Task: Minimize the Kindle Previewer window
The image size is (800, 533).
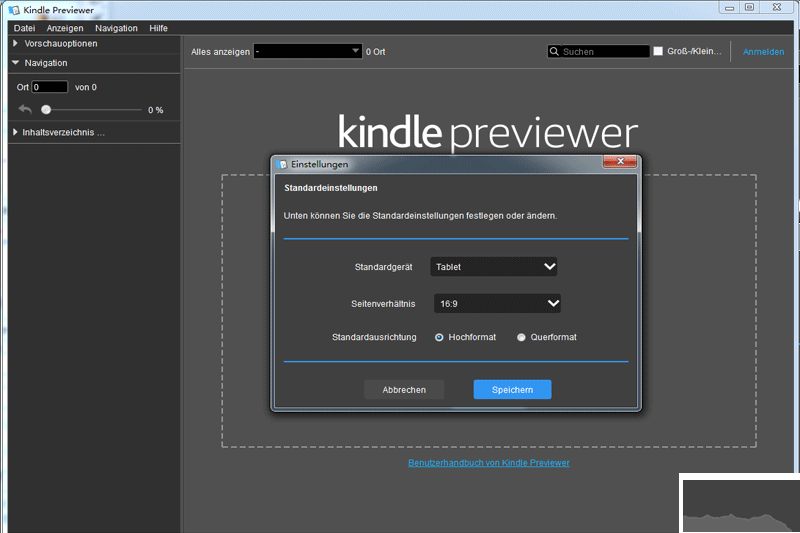Action: coord(730,8)
